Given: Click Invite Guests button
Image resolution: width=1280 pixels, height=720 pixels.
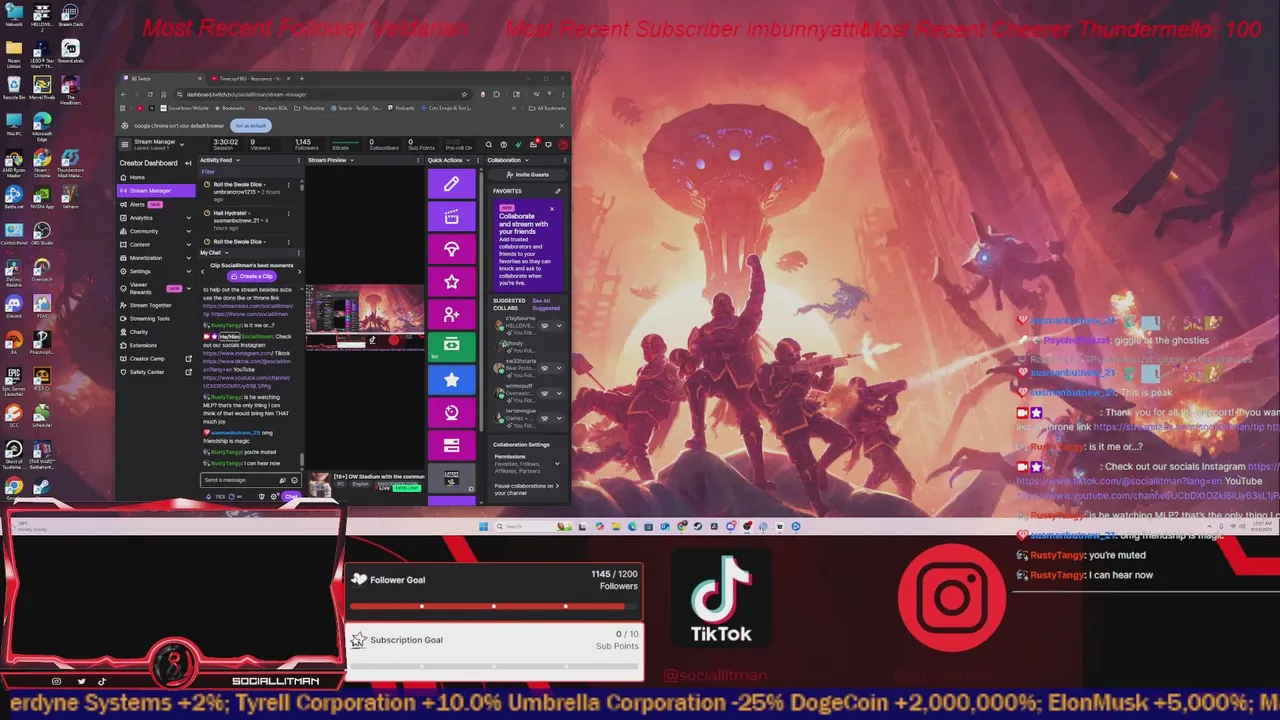Looking at the screenshot, I should point(527,175).
